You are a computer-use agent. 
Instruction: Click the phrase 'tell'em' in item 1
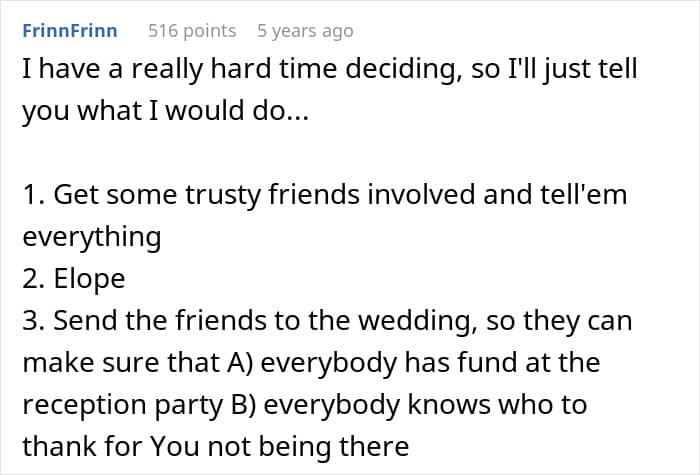click(x=588, y=195)
